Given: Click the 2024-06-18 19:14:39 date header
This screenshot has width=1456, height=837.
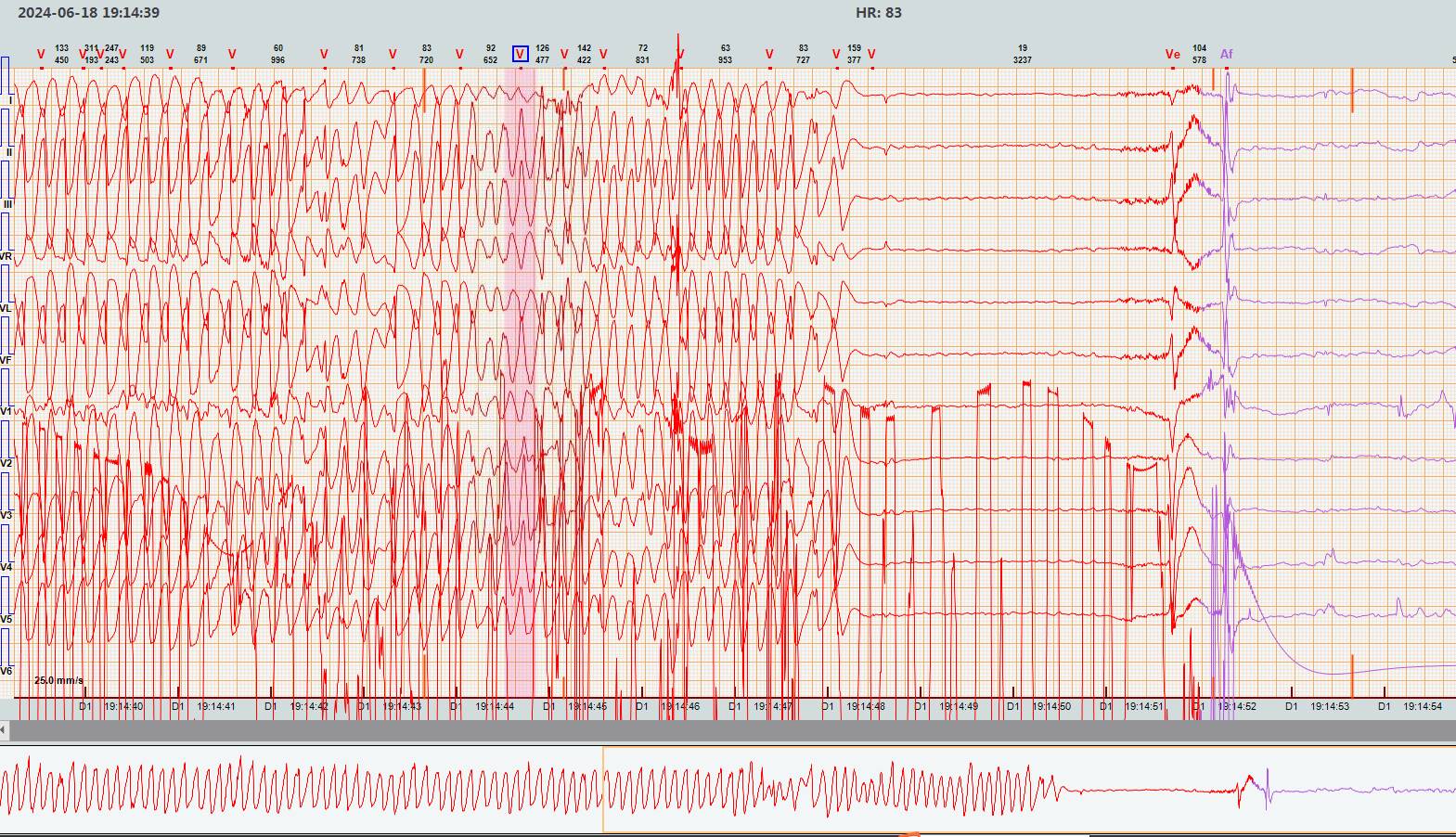Looking at the screenshot, I should click(x=88, y=13).
